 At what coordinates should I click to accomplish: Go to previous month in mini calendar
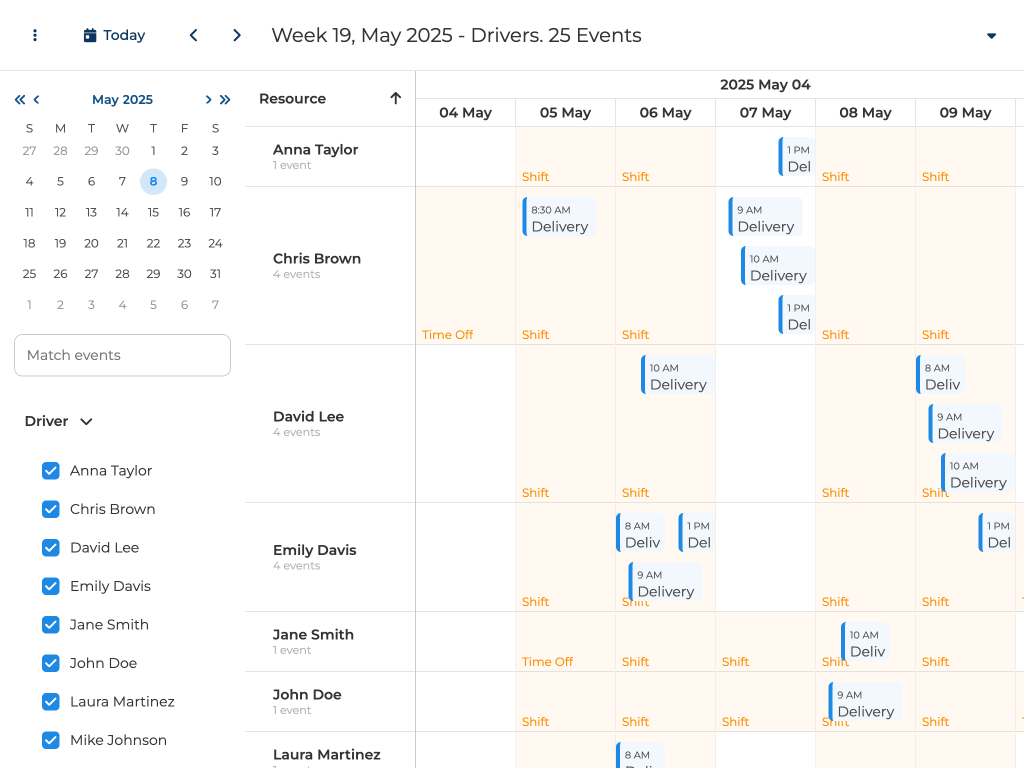[x=37, y=100]
